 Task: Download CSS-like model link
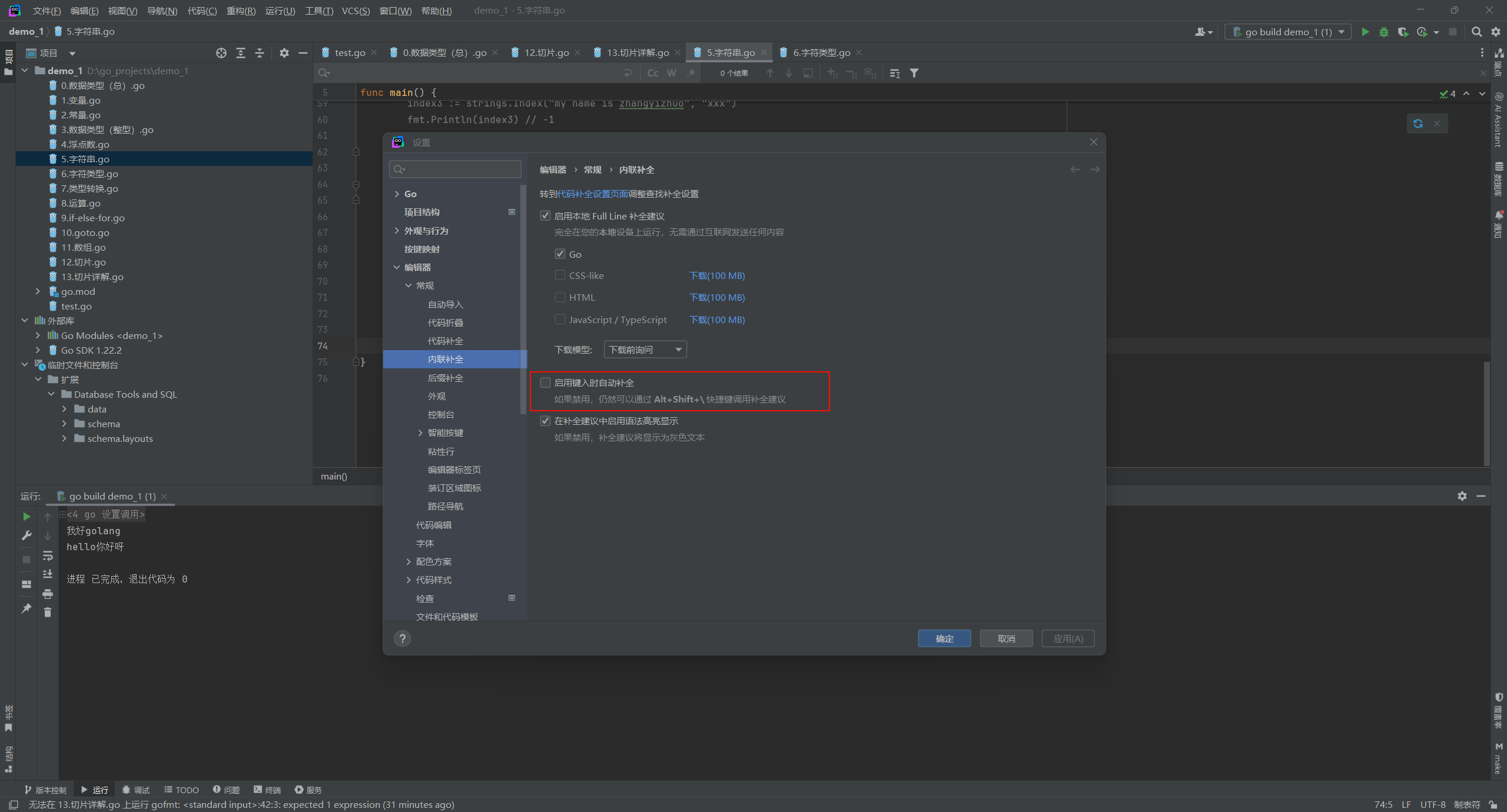717,275
